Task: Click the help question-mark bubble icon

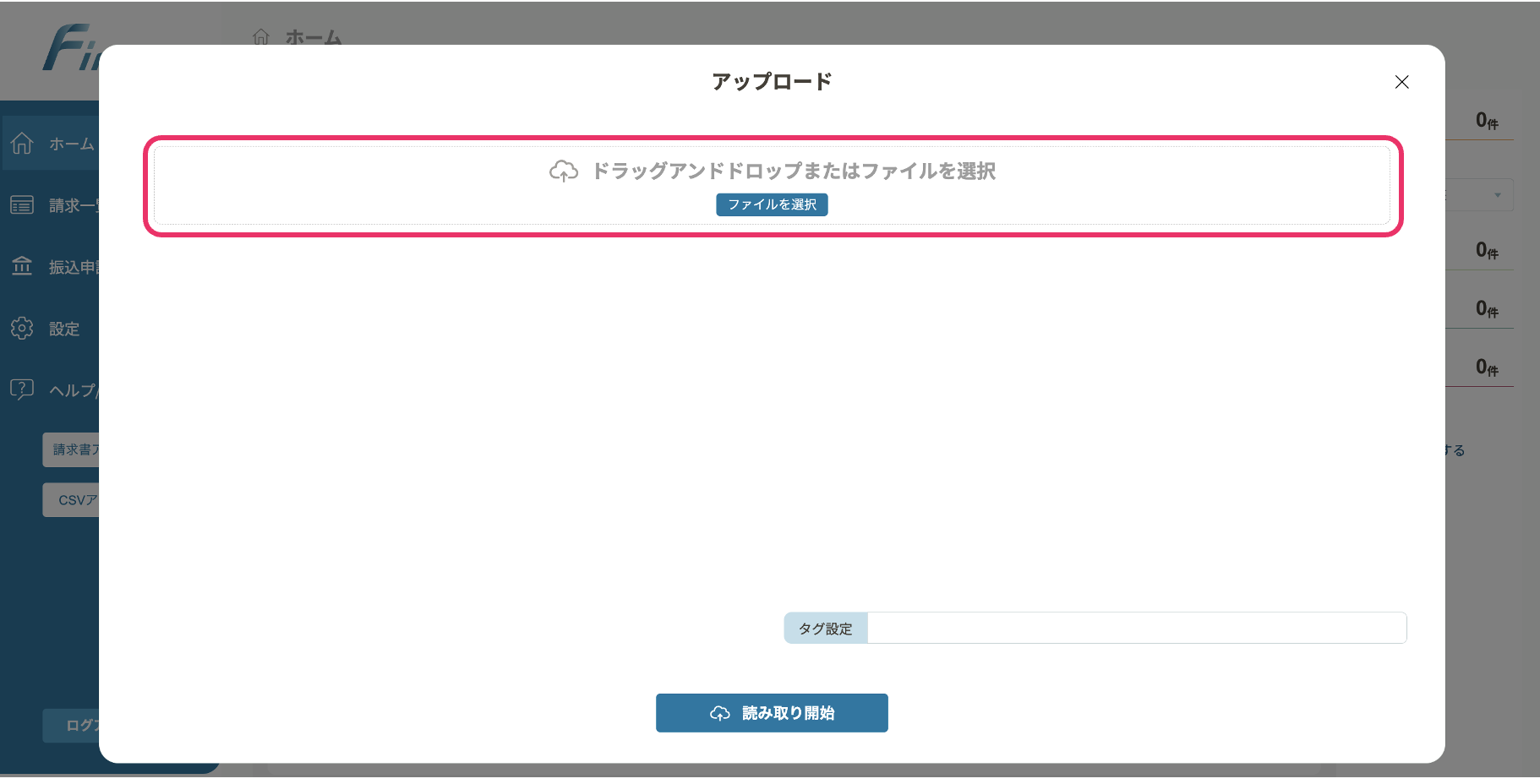Action: pos(22,389)
